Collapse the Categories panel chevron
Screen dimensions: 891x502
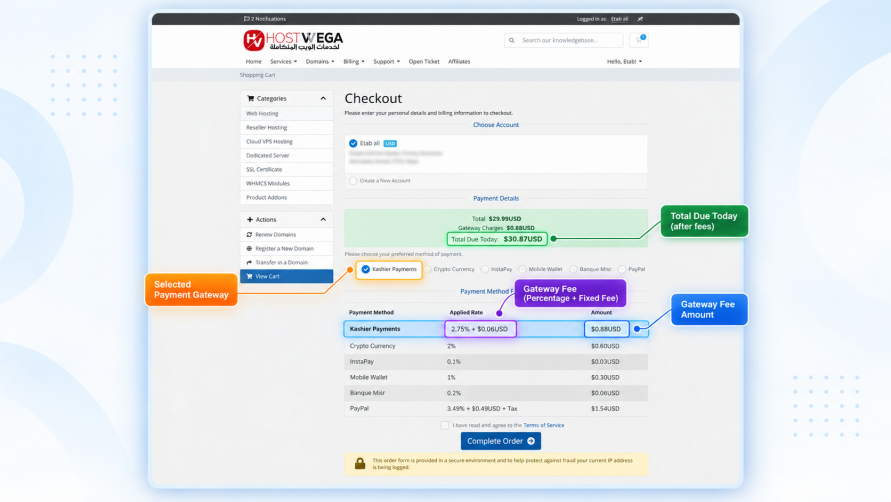pos(323,98)
